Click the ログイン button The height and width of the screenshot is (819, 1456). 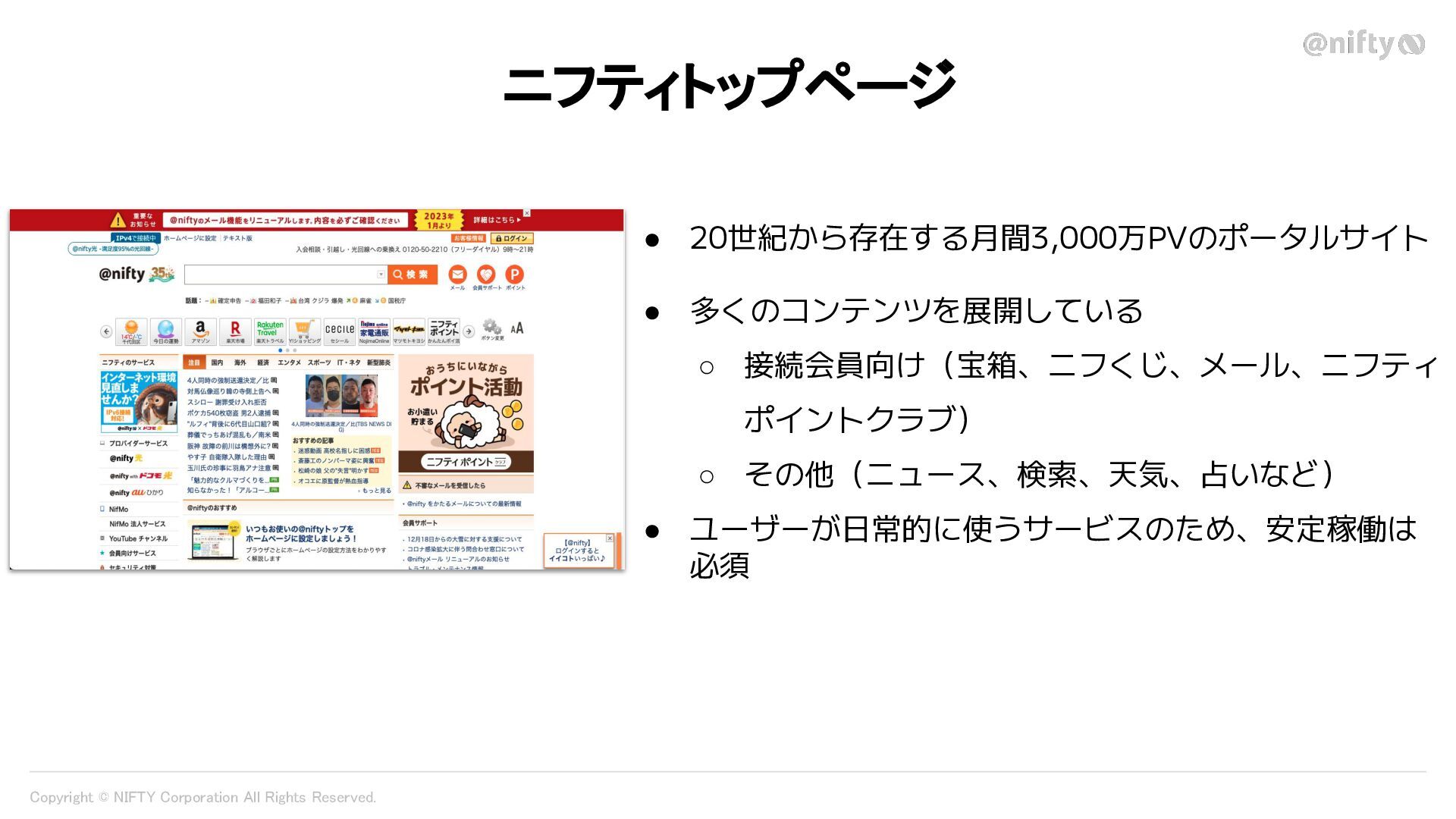[512, 238]
